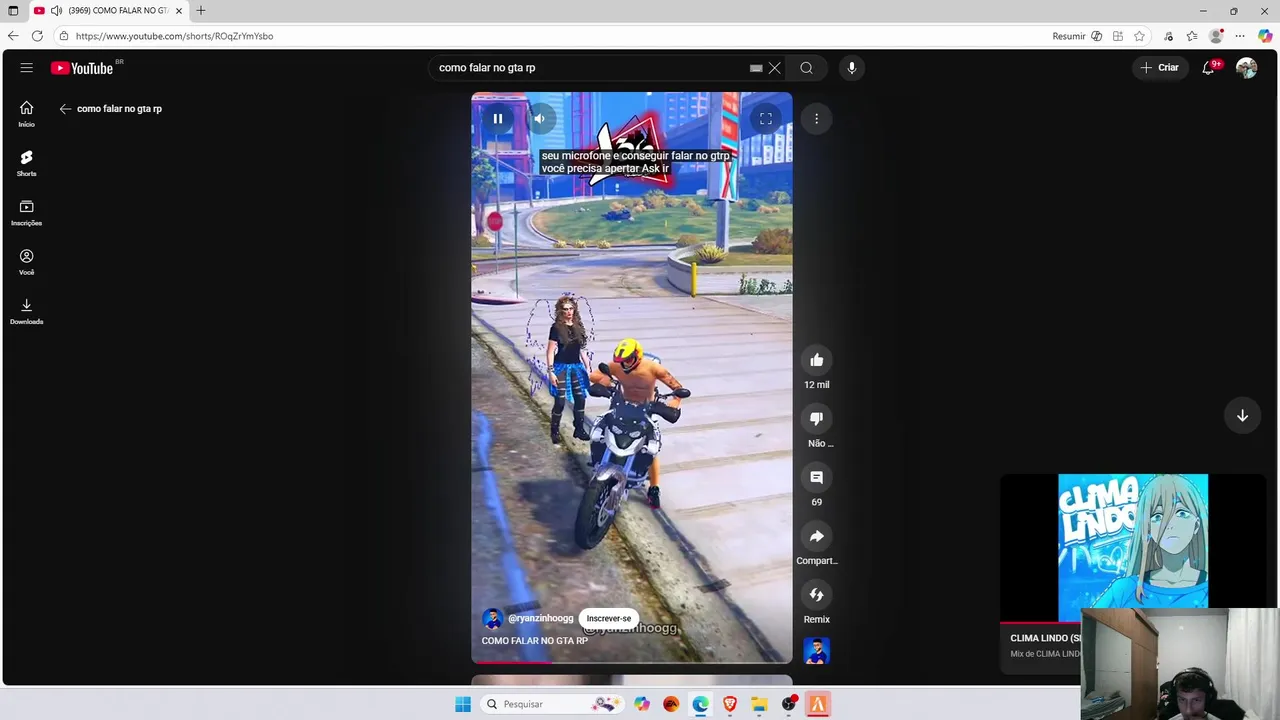The height and width of the screenshot is (720, 1280).
Task: Open the media control music note icon
Action: pyautogui.click(x=1168, y=36)
